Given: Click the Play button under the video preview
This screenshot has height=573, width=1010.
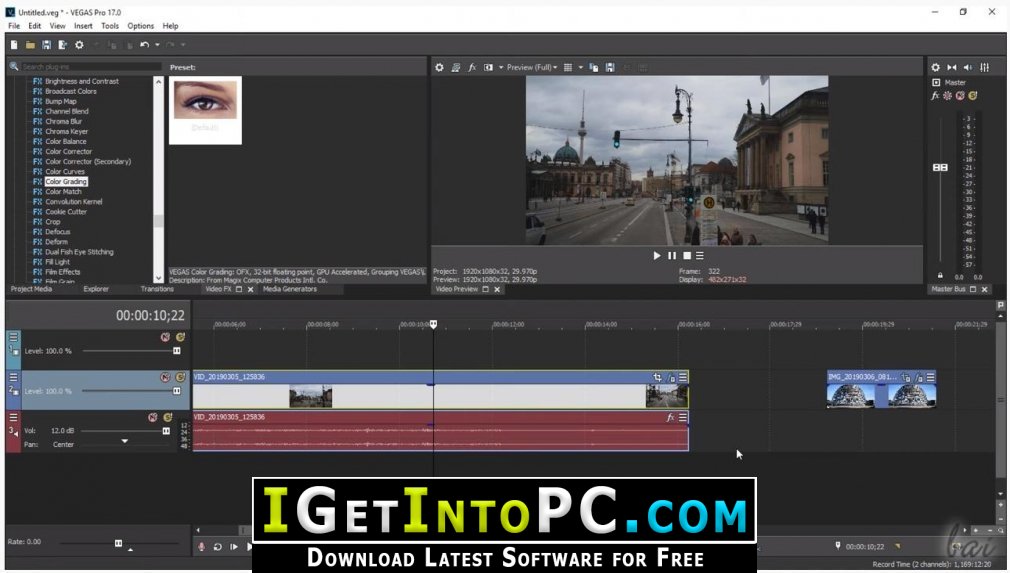Looking at the screenshot, I should (x=656, y=256).
